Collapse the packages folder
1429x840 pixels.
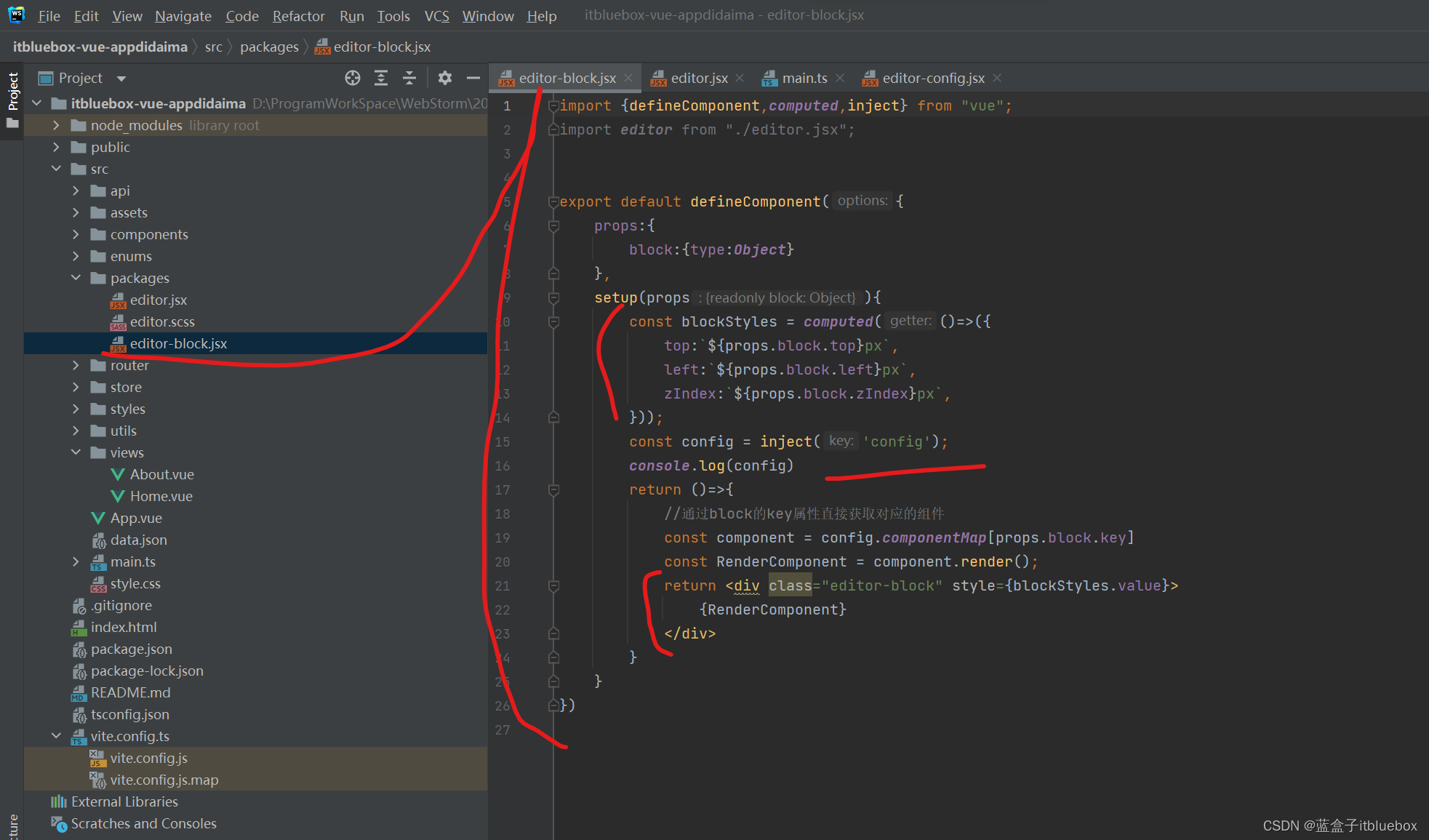tap(76, 278)
